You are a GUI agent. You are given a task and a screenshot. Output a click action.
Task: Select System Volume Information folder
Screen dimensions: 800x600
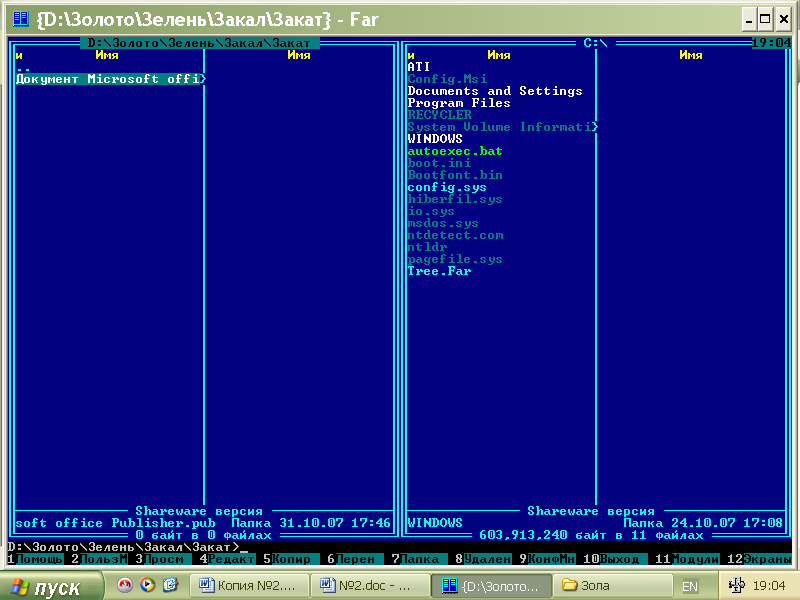click(502, 127)
